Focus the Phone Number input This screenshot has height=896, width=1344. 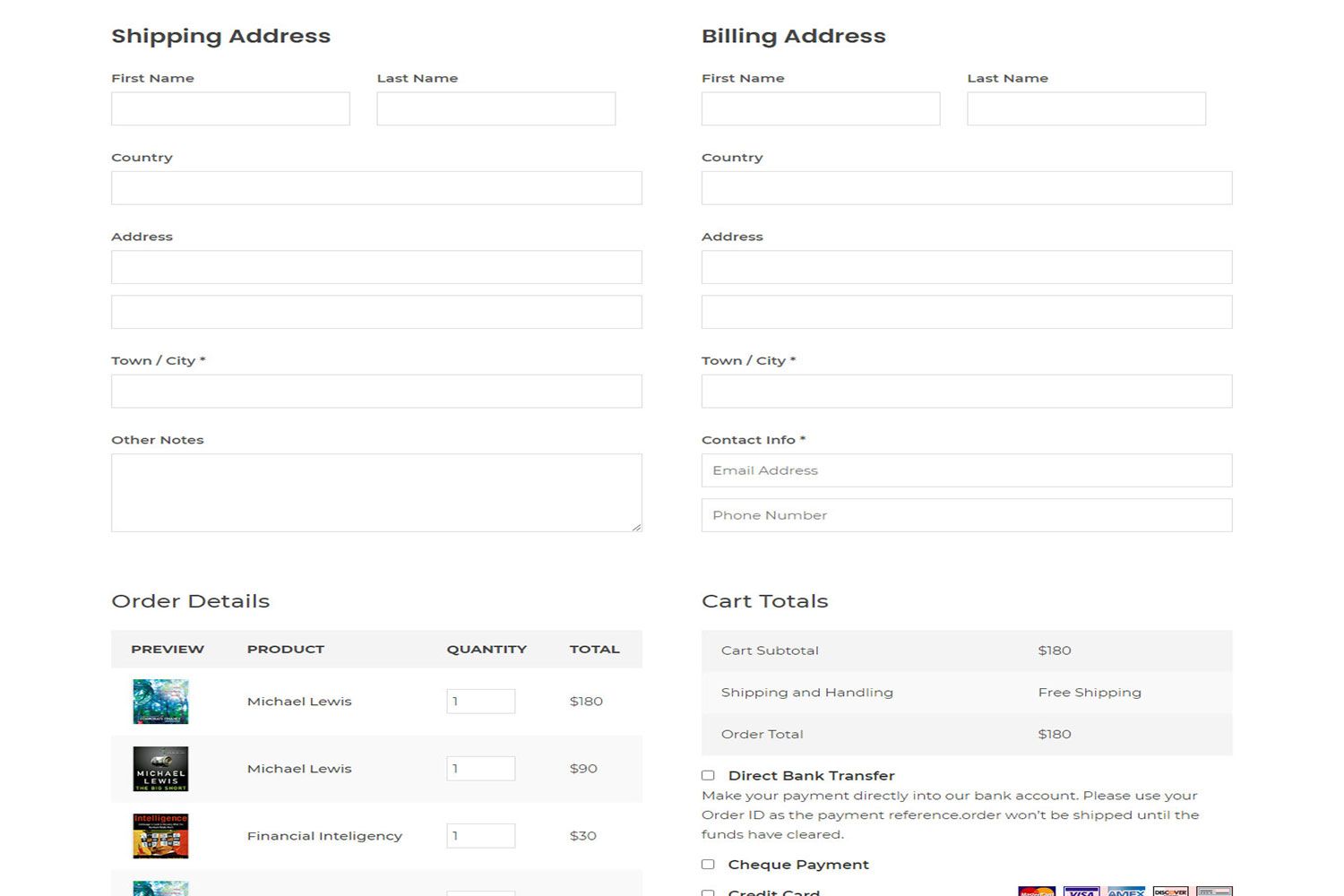[966, 515]
